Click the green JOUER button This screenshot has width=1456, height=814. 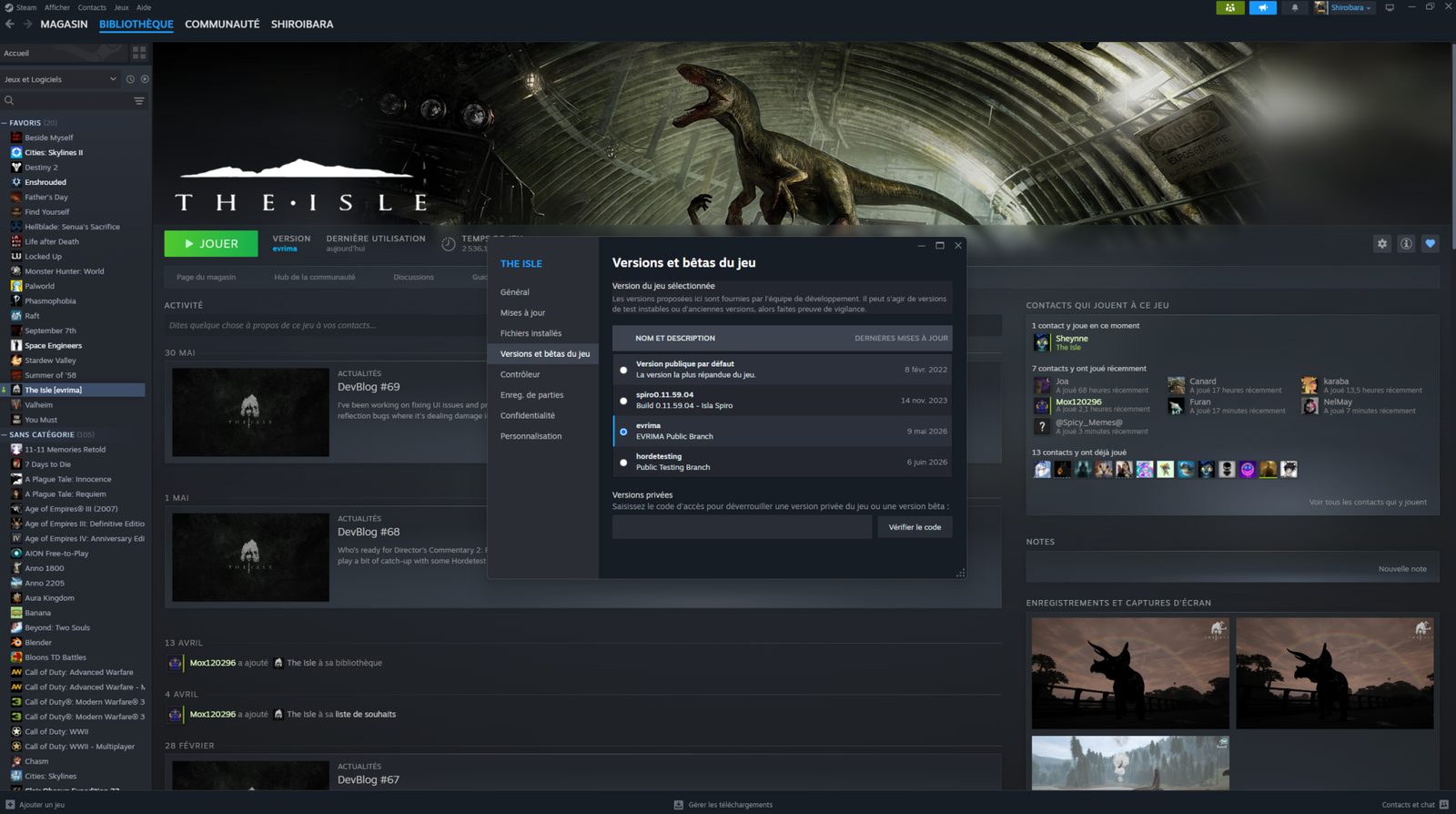coord(211,244)
